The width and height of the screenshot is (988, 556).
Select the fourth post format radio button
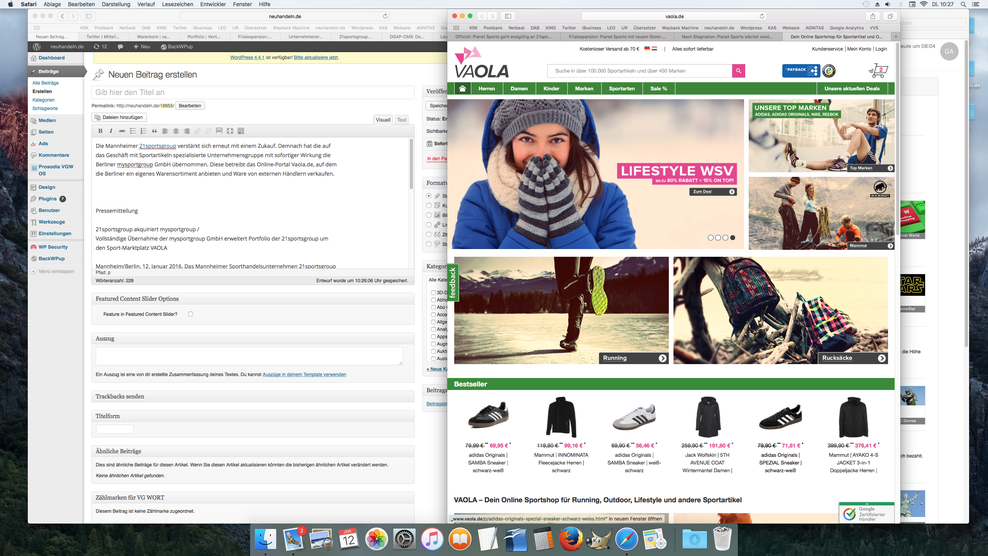point(429,224)
